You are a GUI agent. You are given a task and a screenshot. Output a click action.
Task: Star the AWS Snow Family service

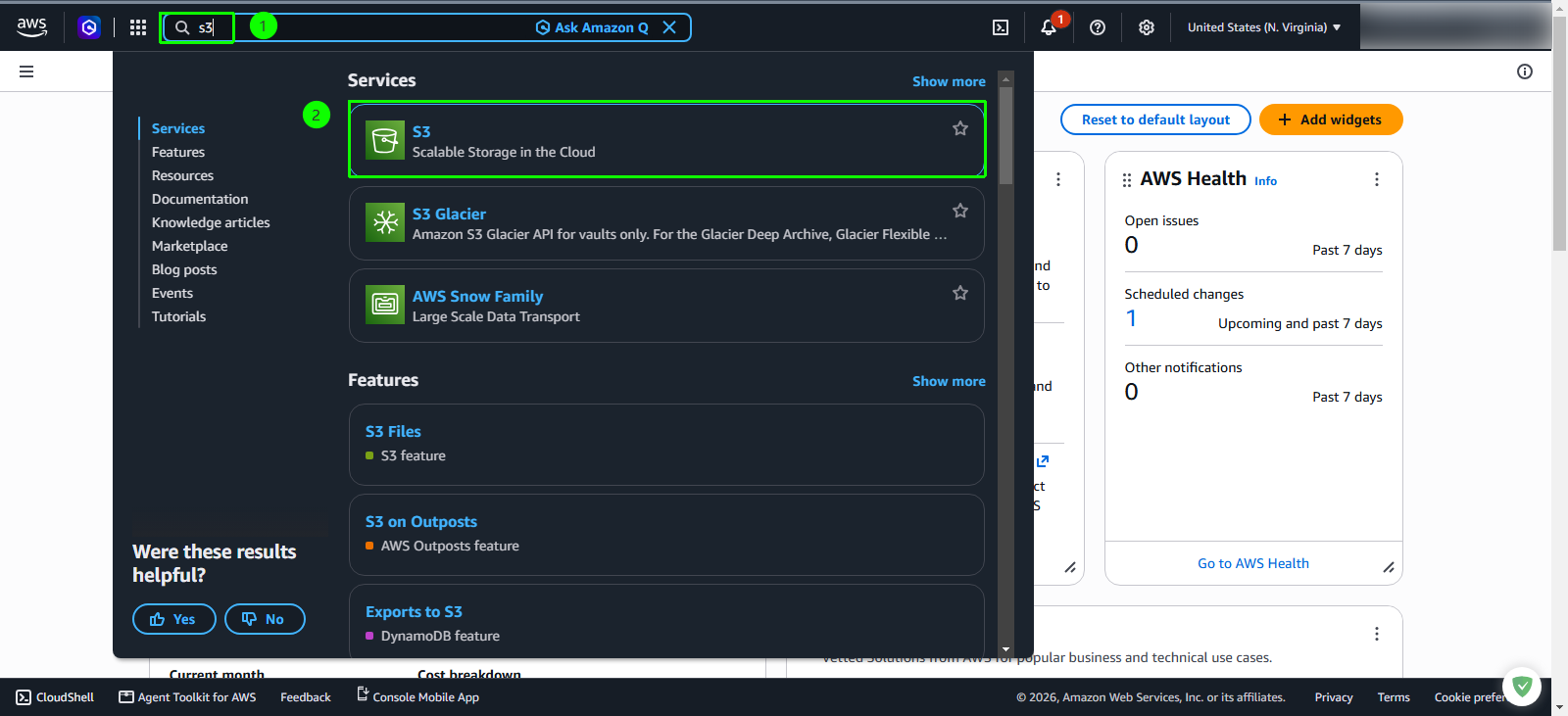tap(960, 293)
